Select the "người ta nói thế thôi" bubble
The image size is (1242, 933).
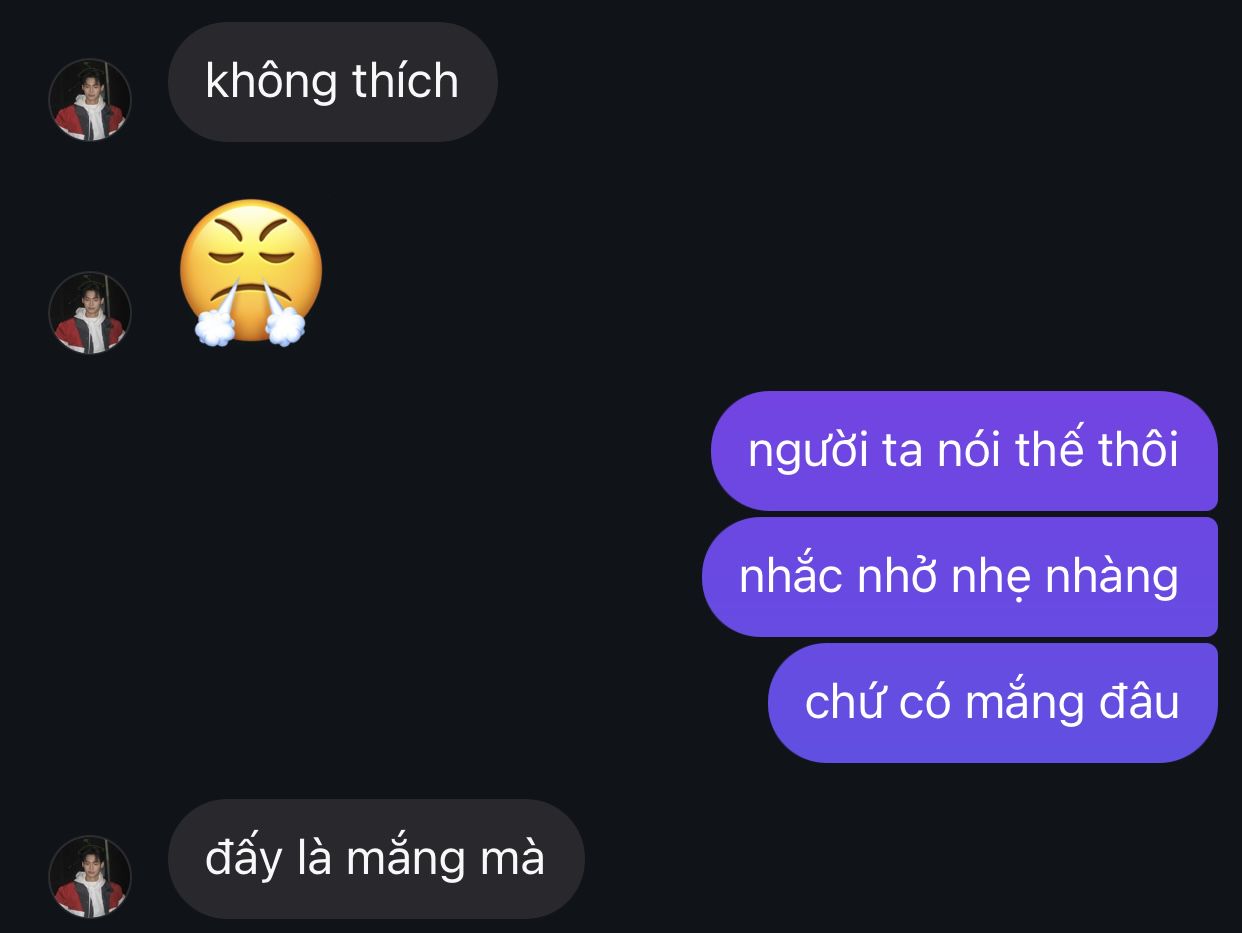964,451
